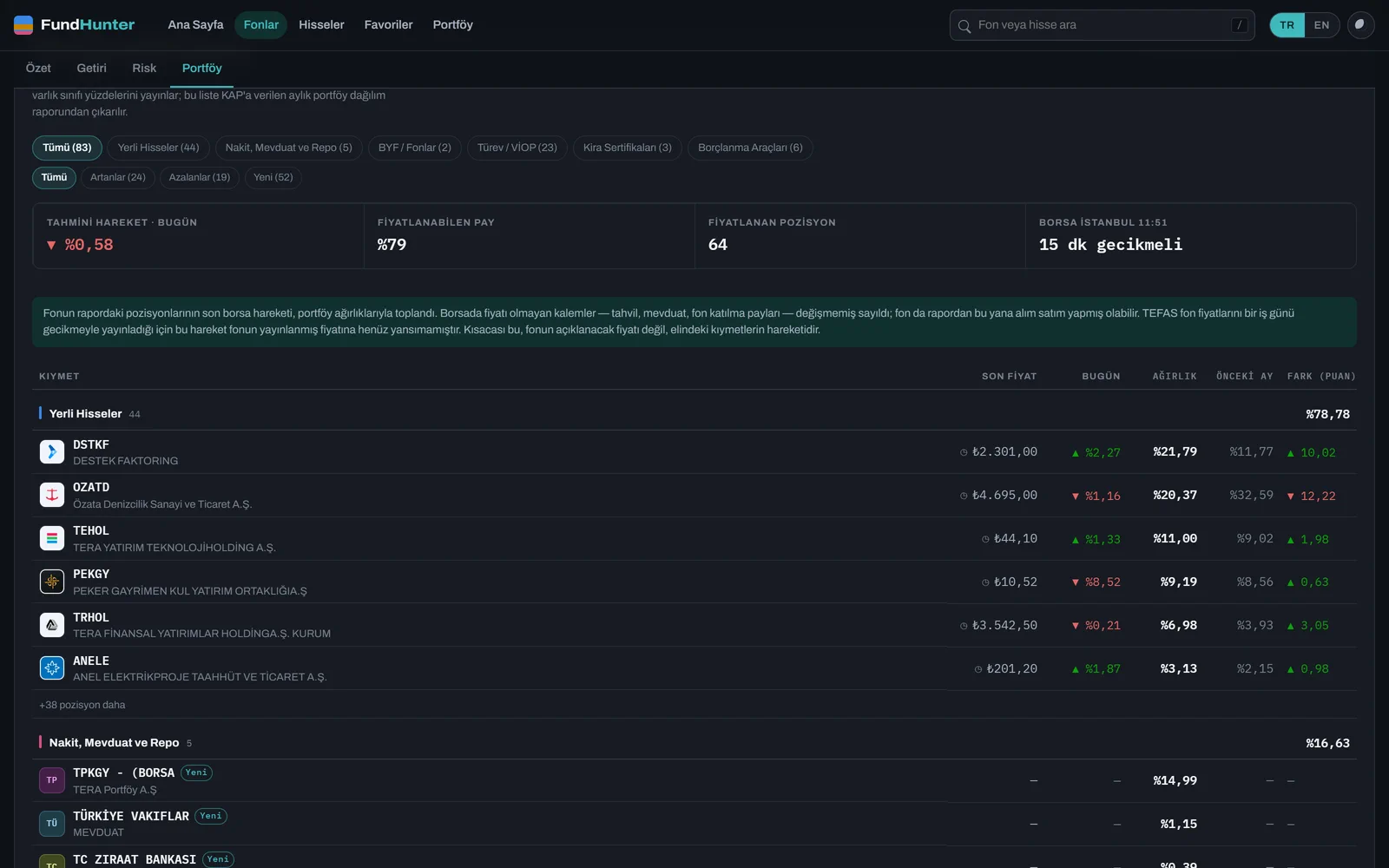Open the DSTKF ticker link
1389x868 pixels.
tap(91, 444)
